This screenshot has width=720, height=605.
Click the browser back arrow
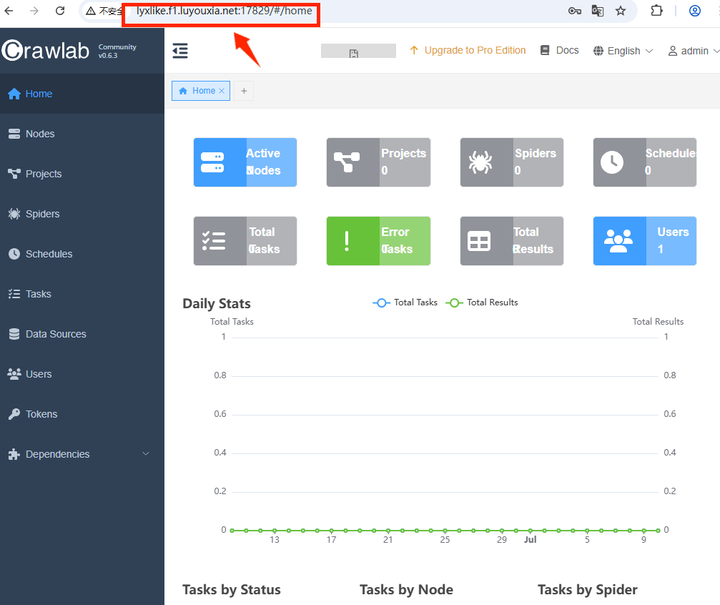click(9, 11)
